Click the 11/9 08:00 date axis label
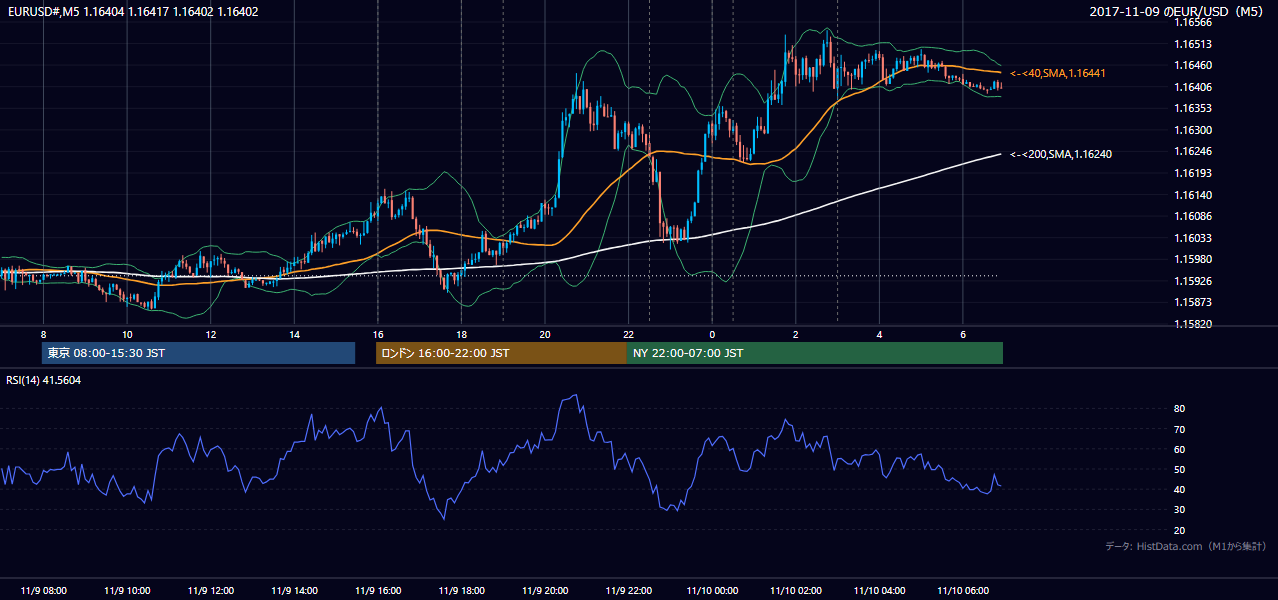 [43, 591]
